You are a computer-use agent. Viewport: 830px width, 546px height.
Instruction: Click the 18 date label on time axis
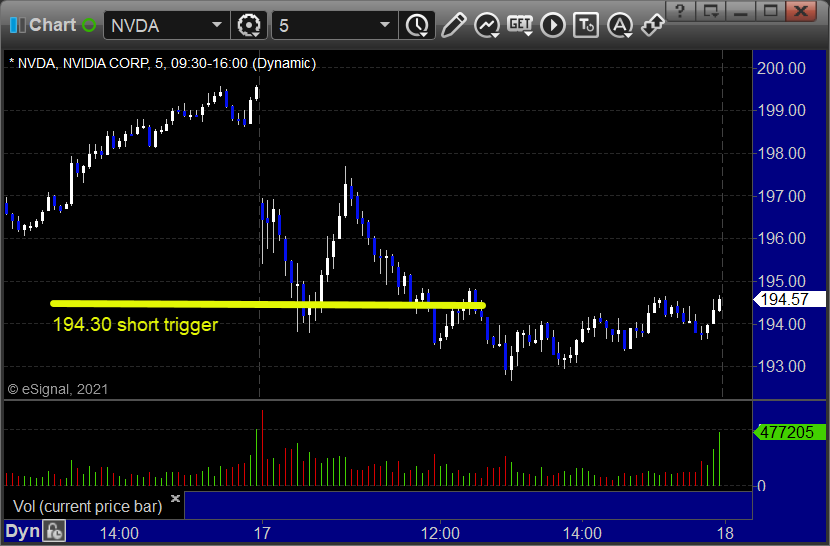point(725,533)
